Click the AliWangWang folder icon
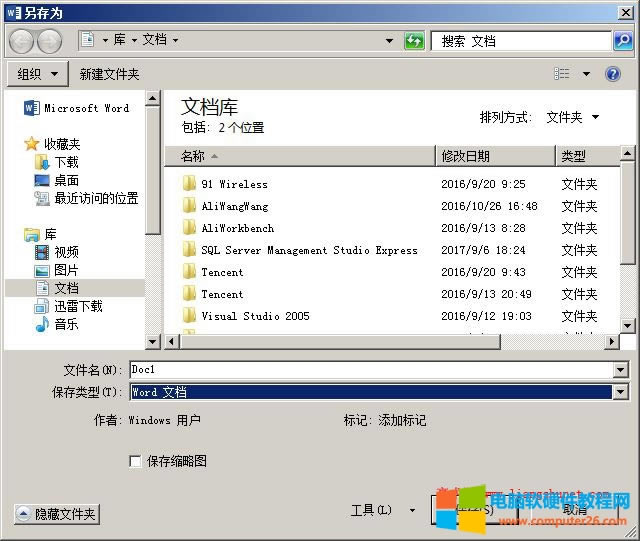Viewport: 640px width, 541px height. pyautogui.click(x=189, y=206)
